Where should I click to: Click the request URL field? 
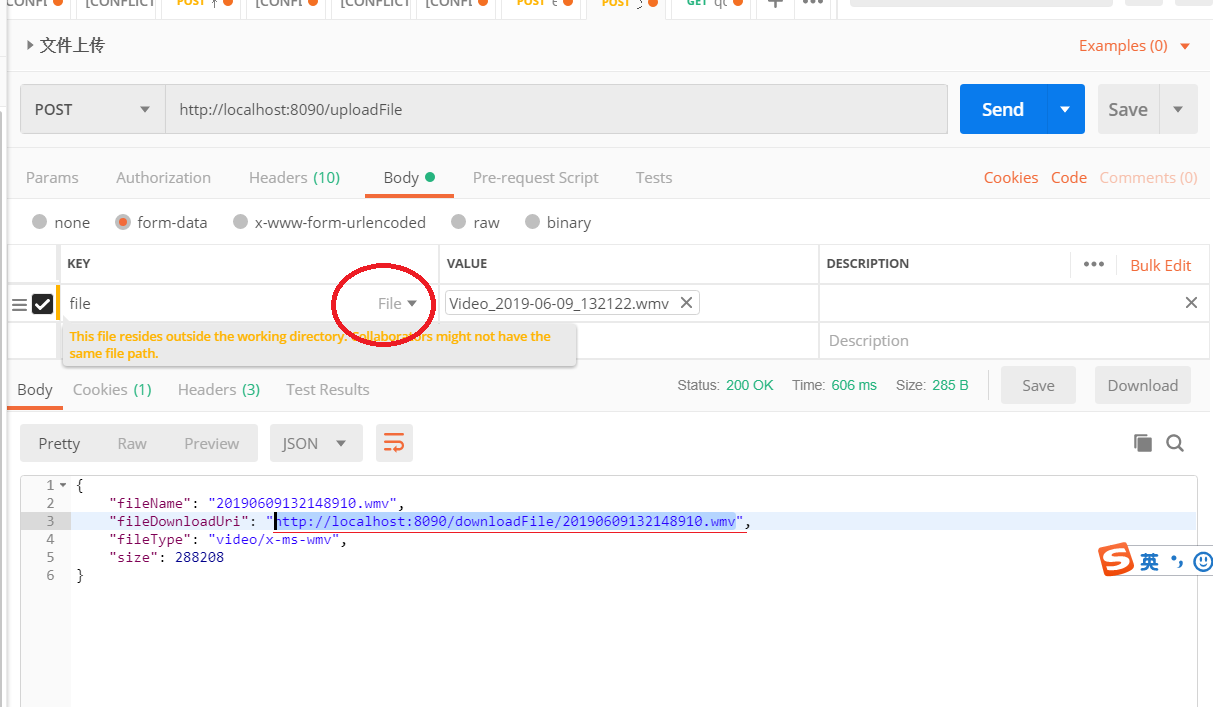click(x=556, y=109)
